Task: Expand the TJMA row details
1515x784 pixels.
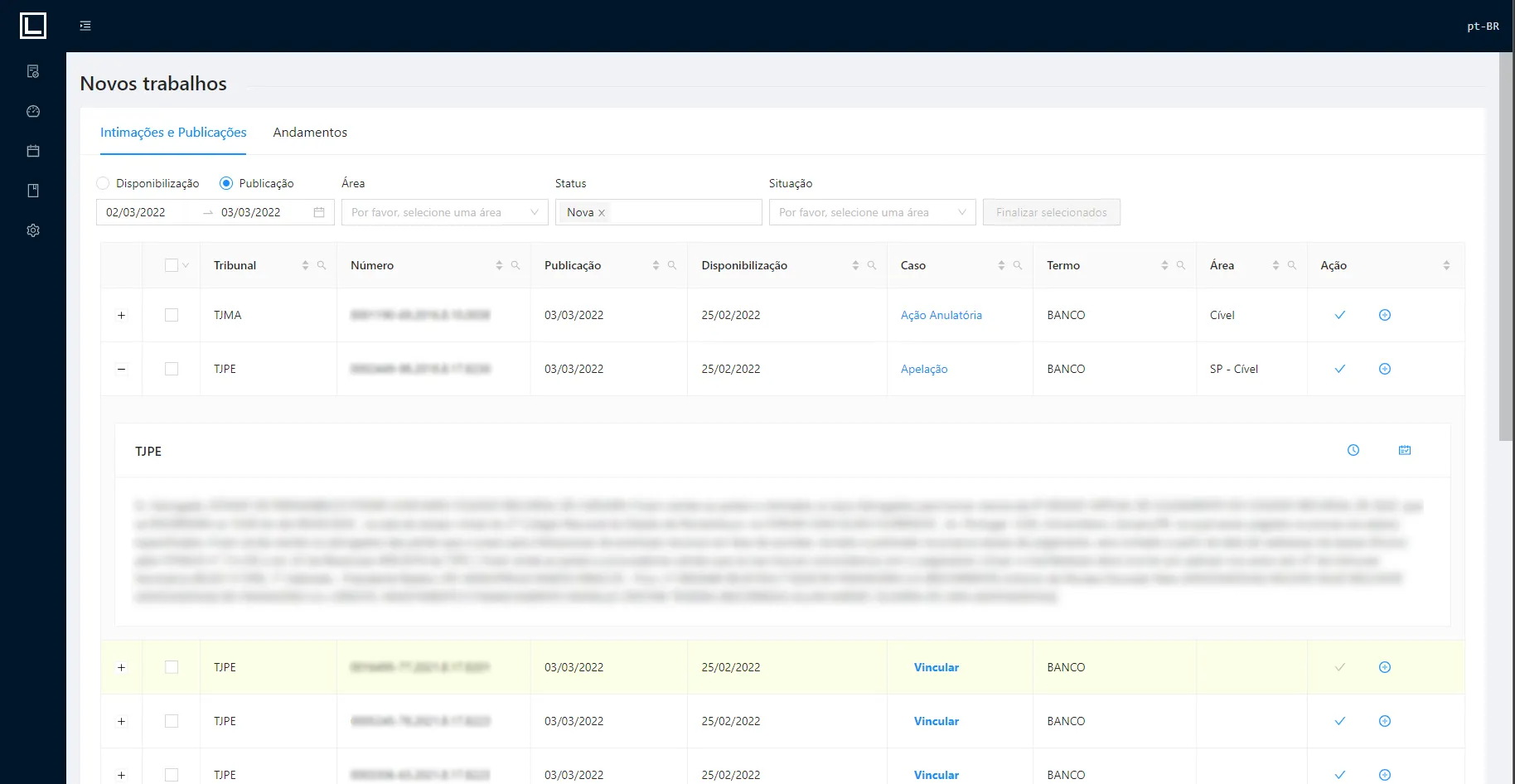Action: pyautogui.click(x=122, y=315)
